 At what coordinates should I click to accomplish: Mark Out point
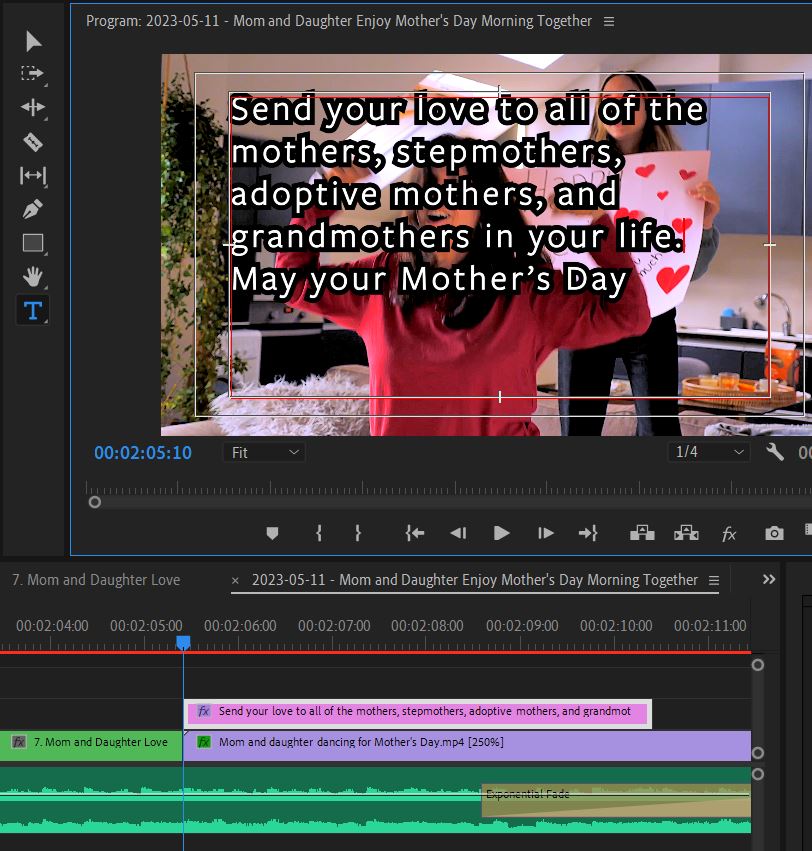click(358, 534)
